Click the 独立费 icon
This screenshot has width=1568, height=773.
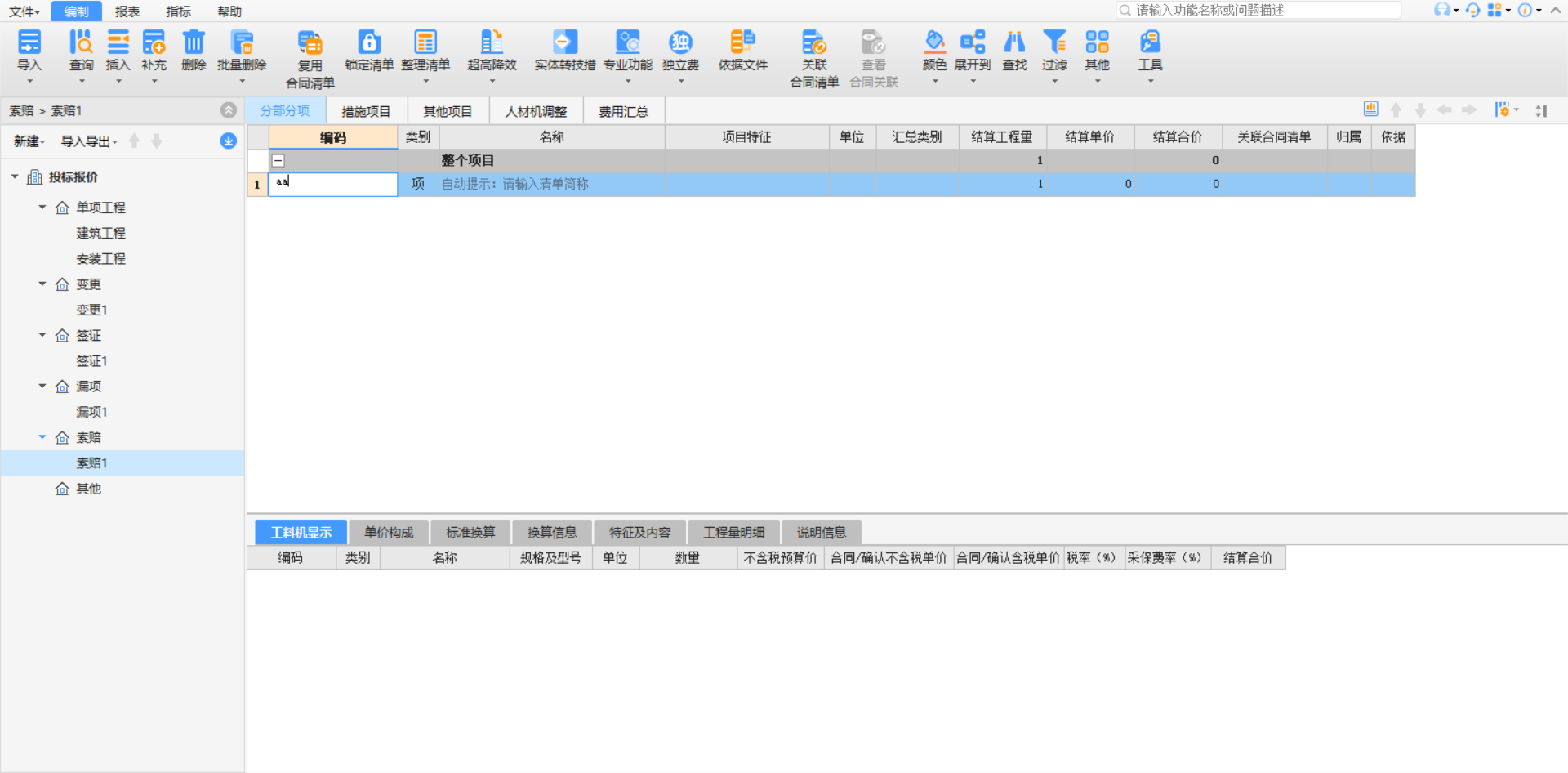click(680, 42)
